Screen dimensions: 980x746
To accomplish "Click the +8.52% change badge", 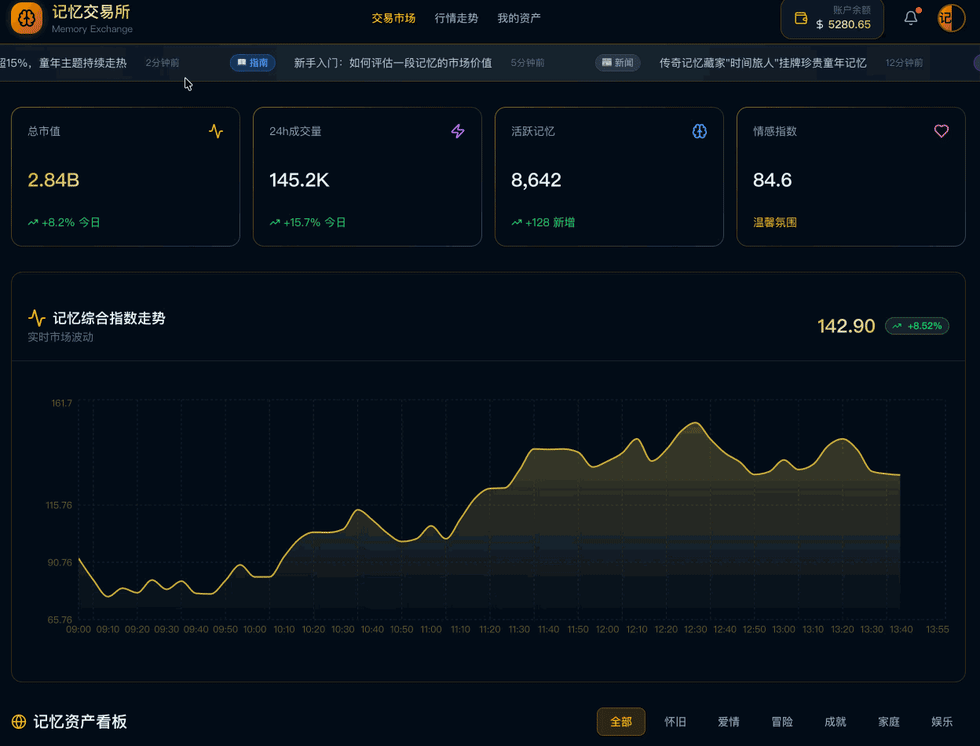I will pos(917,326).
